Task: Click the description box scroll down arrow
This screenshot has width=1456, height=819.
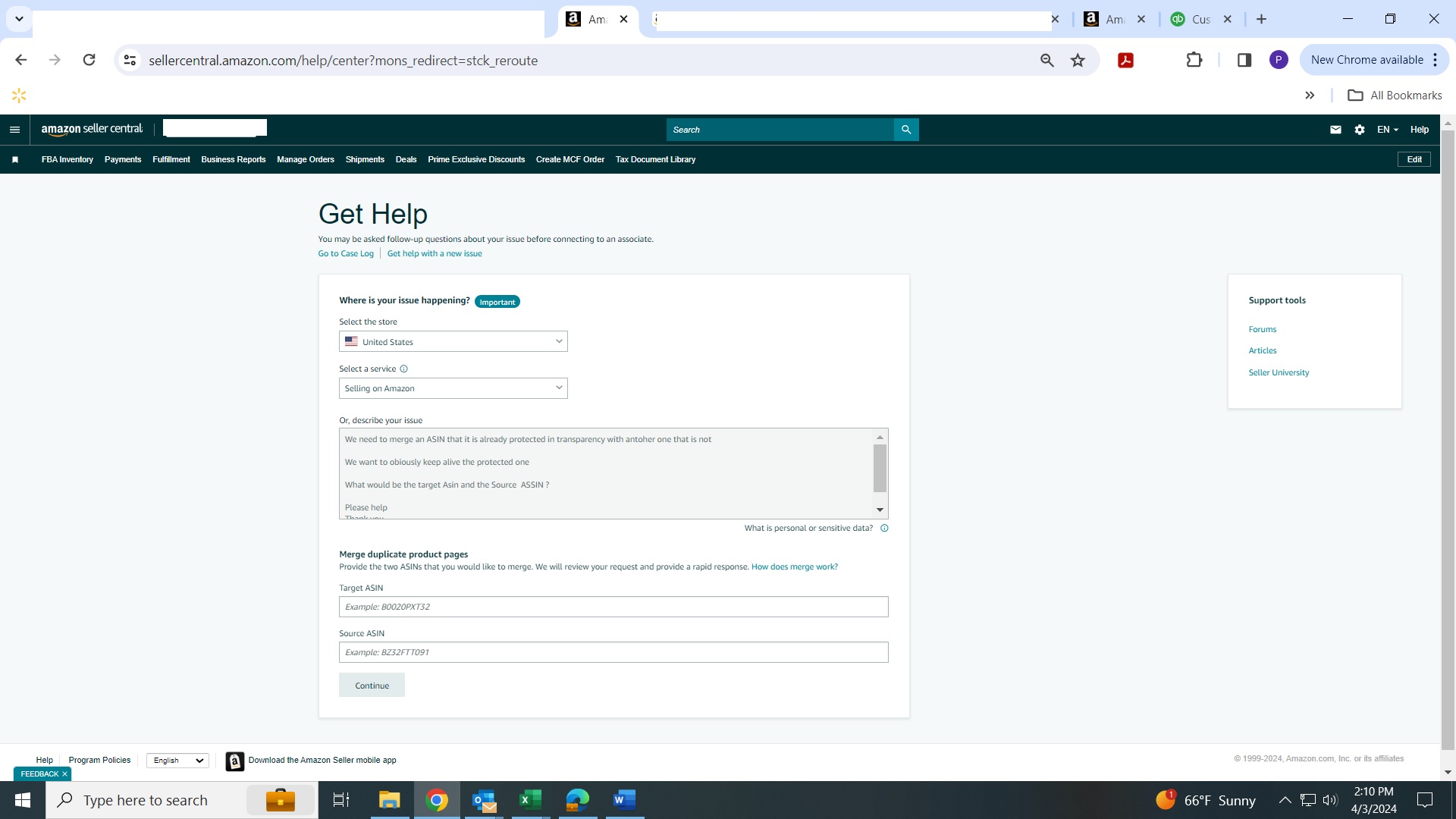Action: tap(880, 510)
